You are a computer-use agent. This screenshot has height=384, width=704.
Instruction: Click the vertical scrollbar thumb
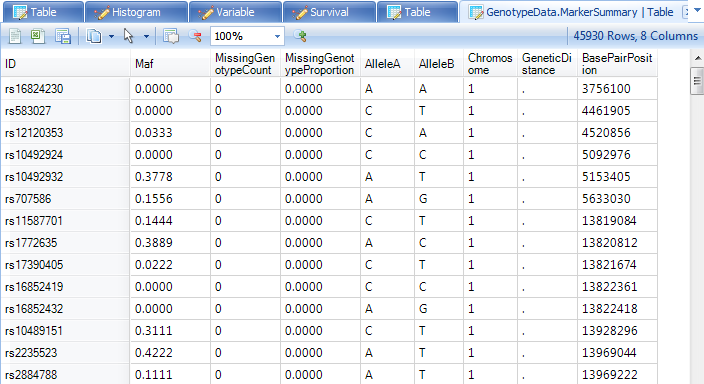pos(697,81)
